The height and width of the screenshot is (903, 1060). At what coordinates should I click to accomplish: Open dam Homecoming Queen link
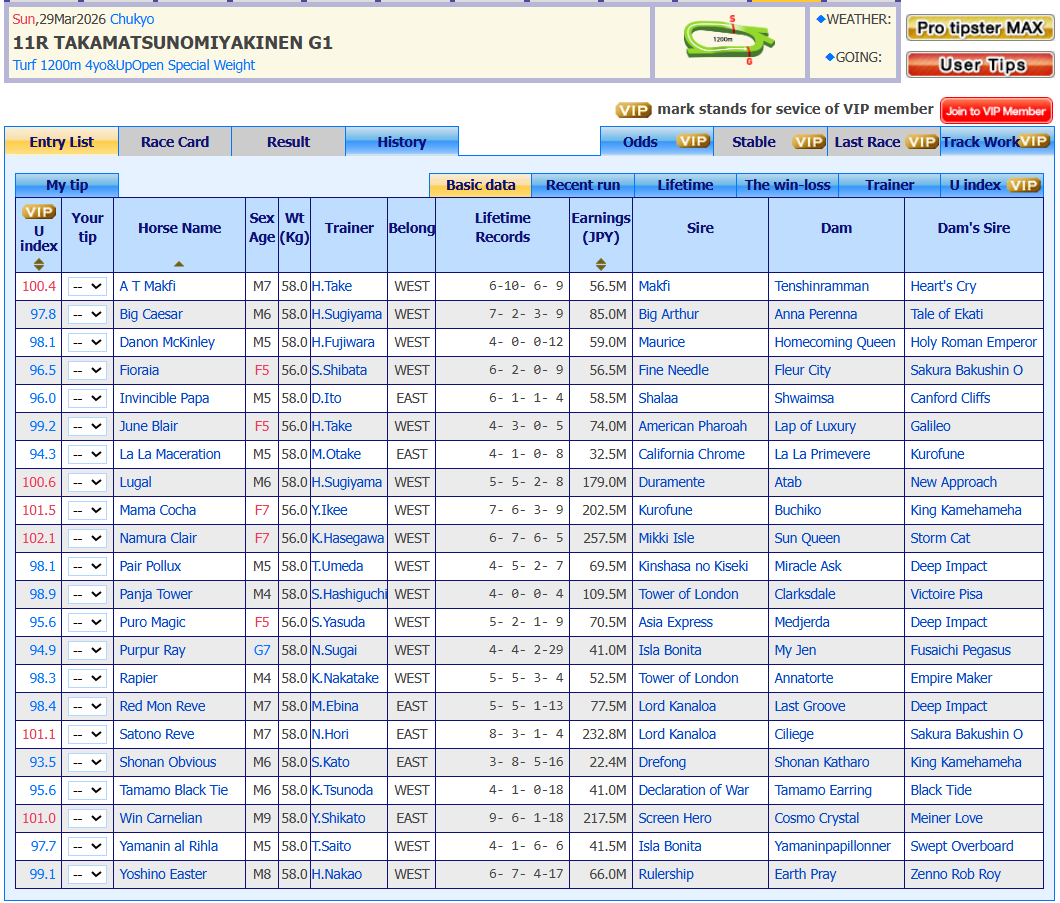[x=835, y=343]
